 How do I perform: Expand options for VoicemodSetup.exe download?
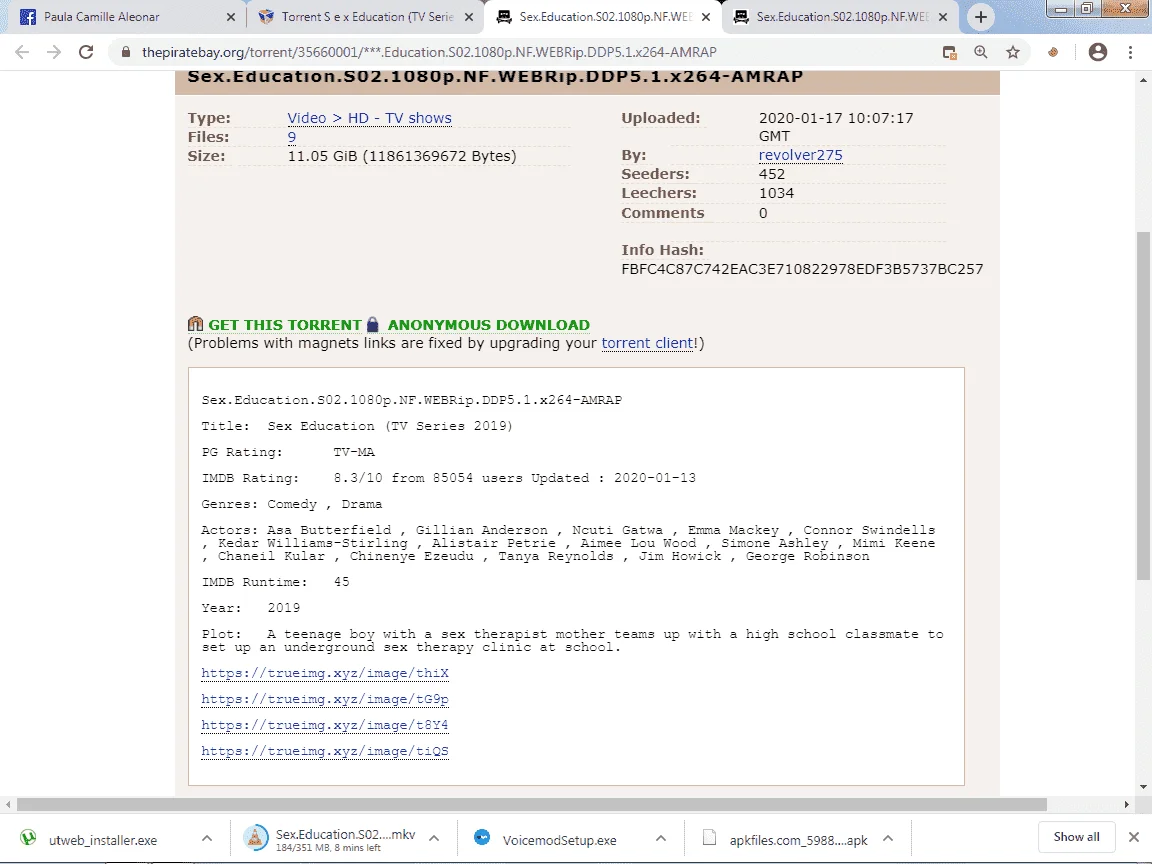(660, 838)
